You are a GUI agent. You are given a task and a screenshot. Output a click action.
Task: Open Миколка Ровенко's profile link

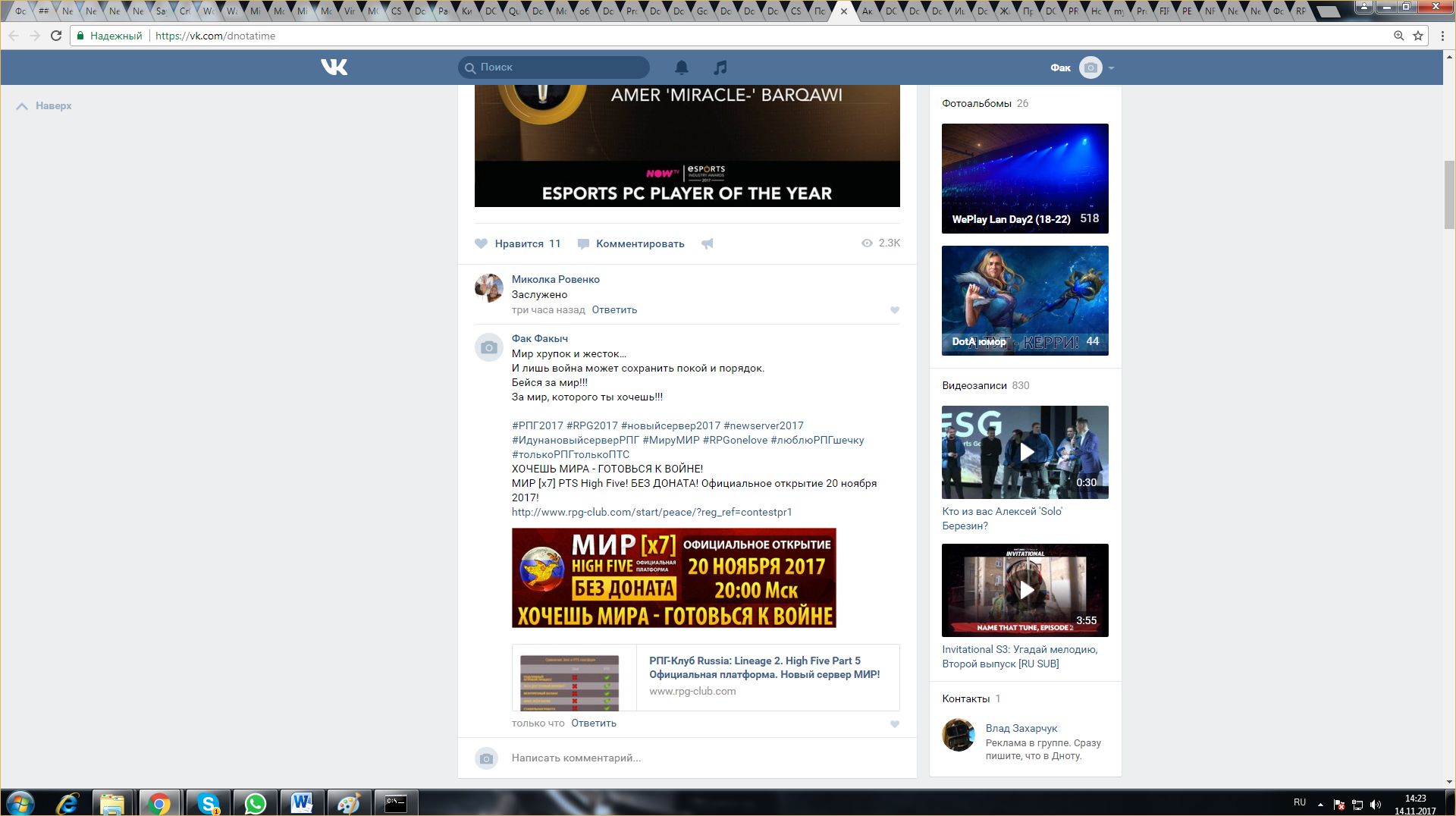tap(555, 279)
